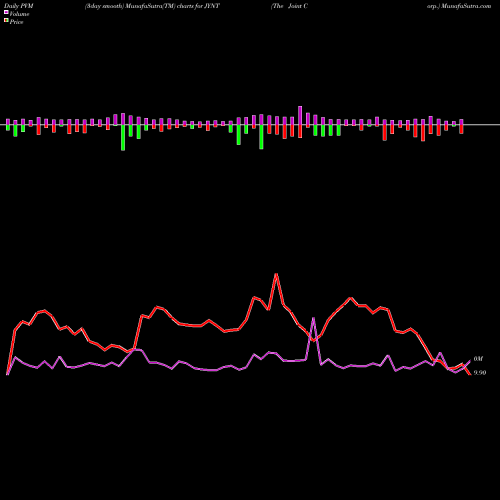
Task: Click the highest peak of the red price line
Action: coord(276,275)
